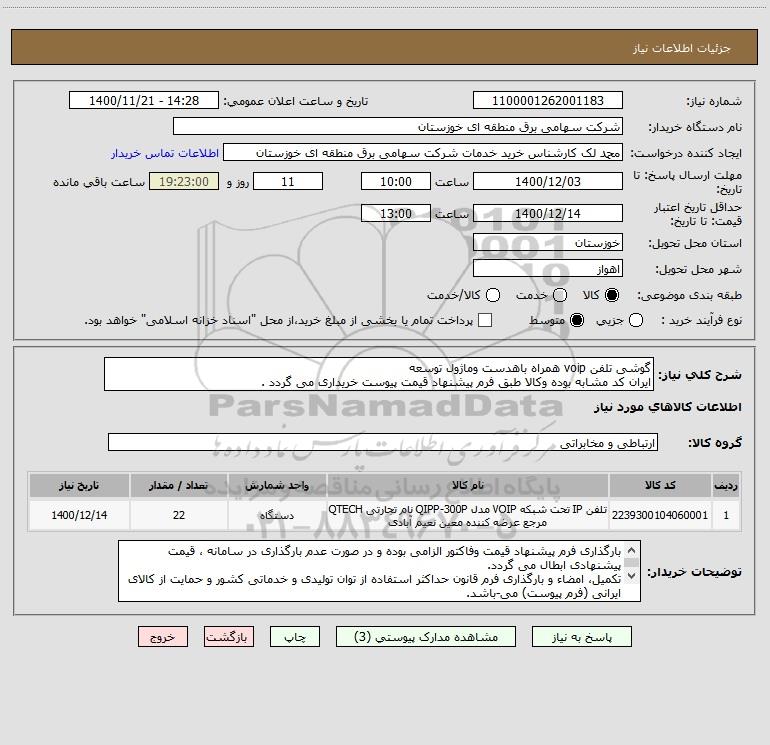770x745 pixels.
Task: Click down arrow of buyer notes scrollbar
Action: (632, 576)
